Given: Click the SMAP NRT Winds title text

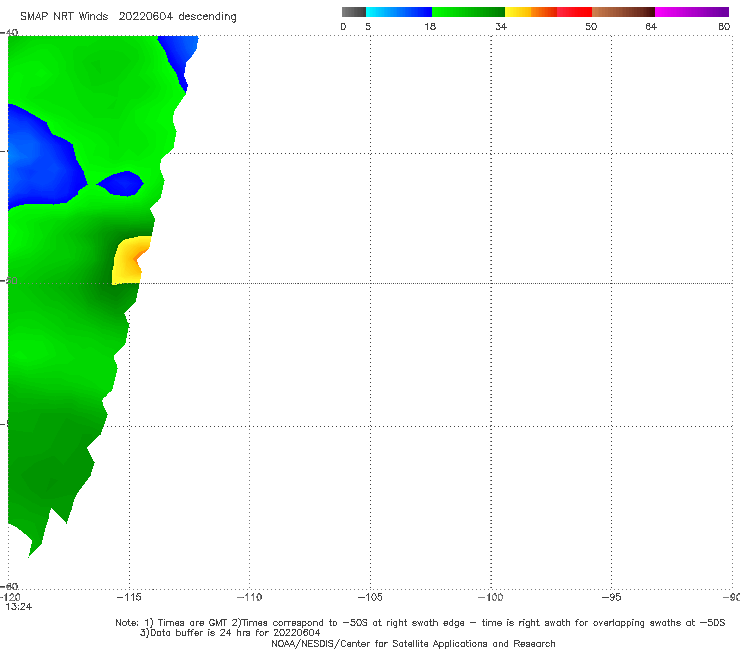Looking at the screenshot, I should pos(64,16).
